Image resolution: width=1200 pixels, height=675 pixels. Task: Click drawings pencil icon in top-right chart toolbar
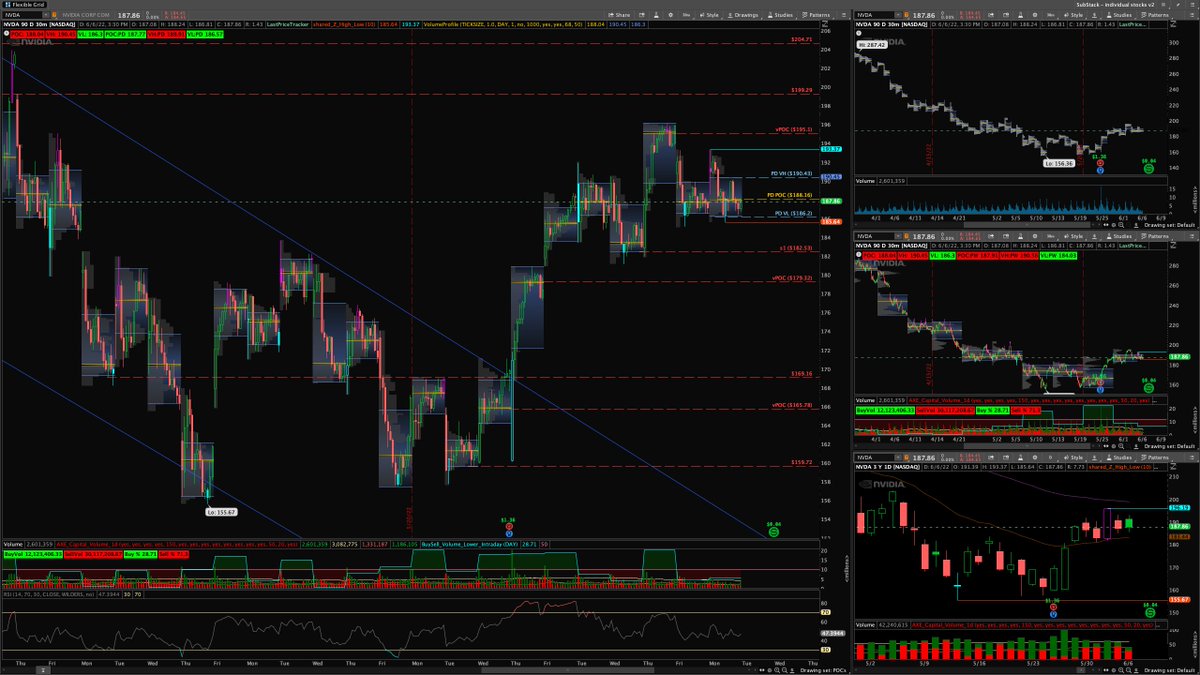coord(1094,15)
